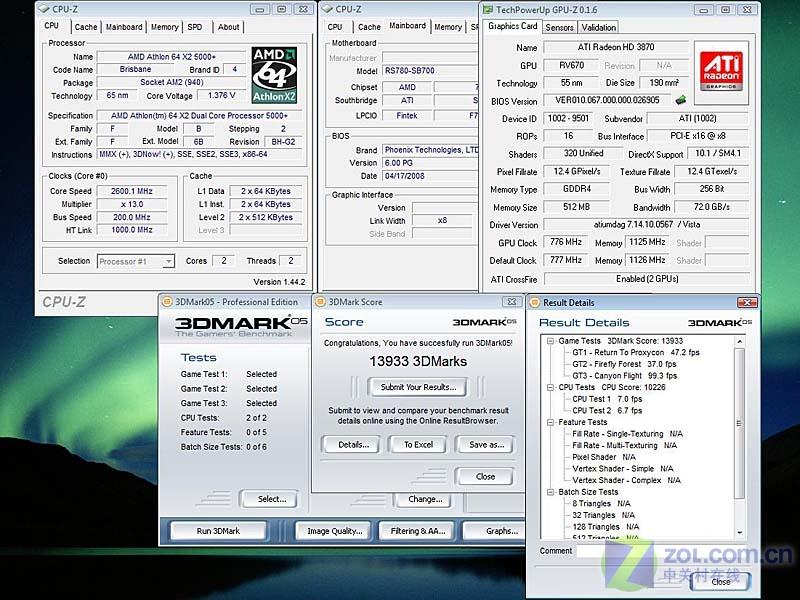Switch to the Cache tab in left CPU-Z
The image size is (800, 600).
pyautogui.click(x=86, y=27)
